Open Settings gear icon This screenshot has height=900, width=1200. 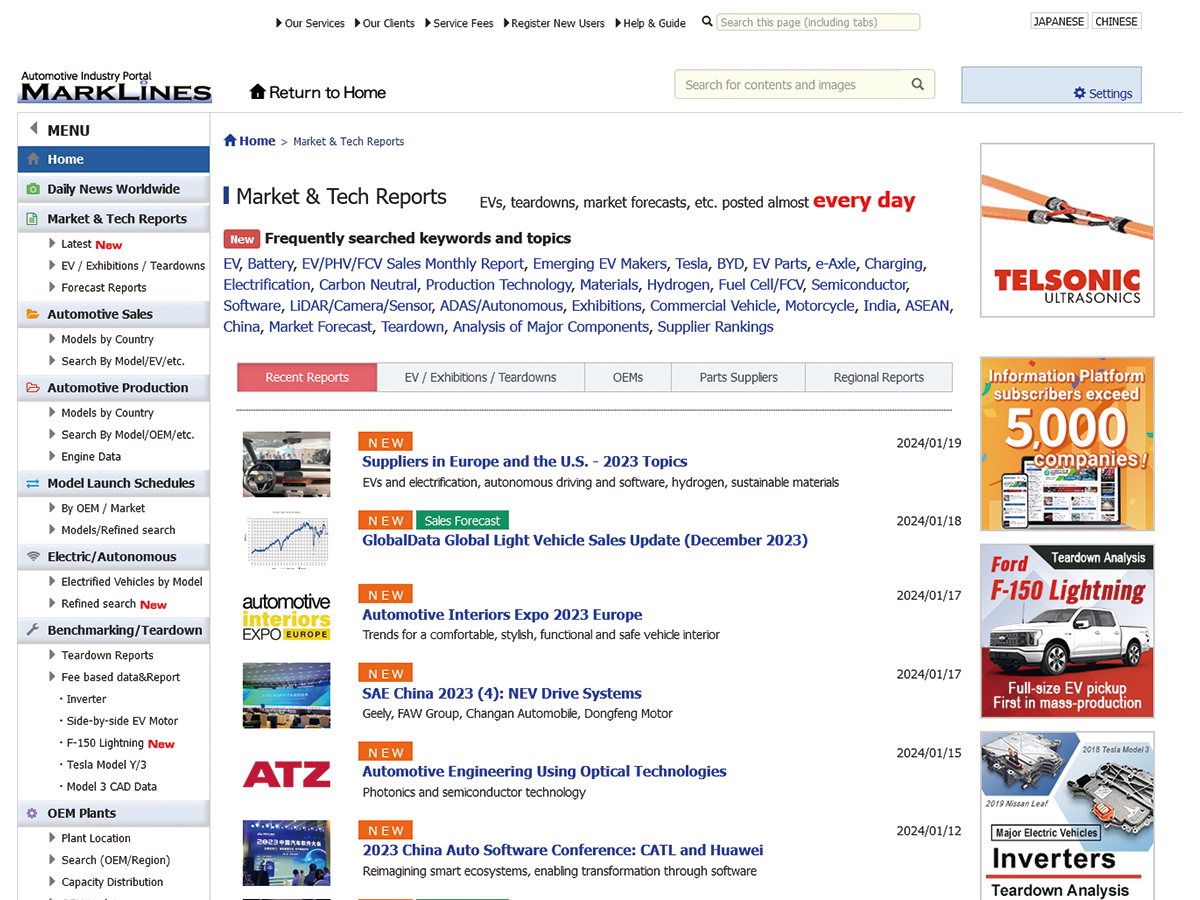coord(1079,93)
